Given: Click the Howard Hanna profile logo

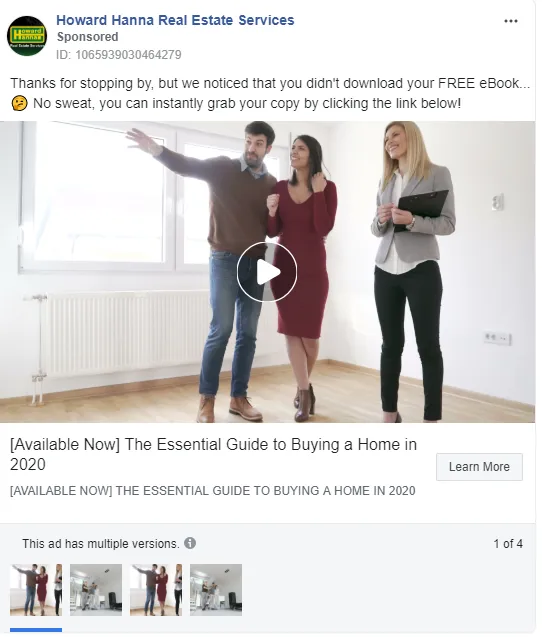Looking at the screenshot, I should pyautogui.click(x=27, y=36).
